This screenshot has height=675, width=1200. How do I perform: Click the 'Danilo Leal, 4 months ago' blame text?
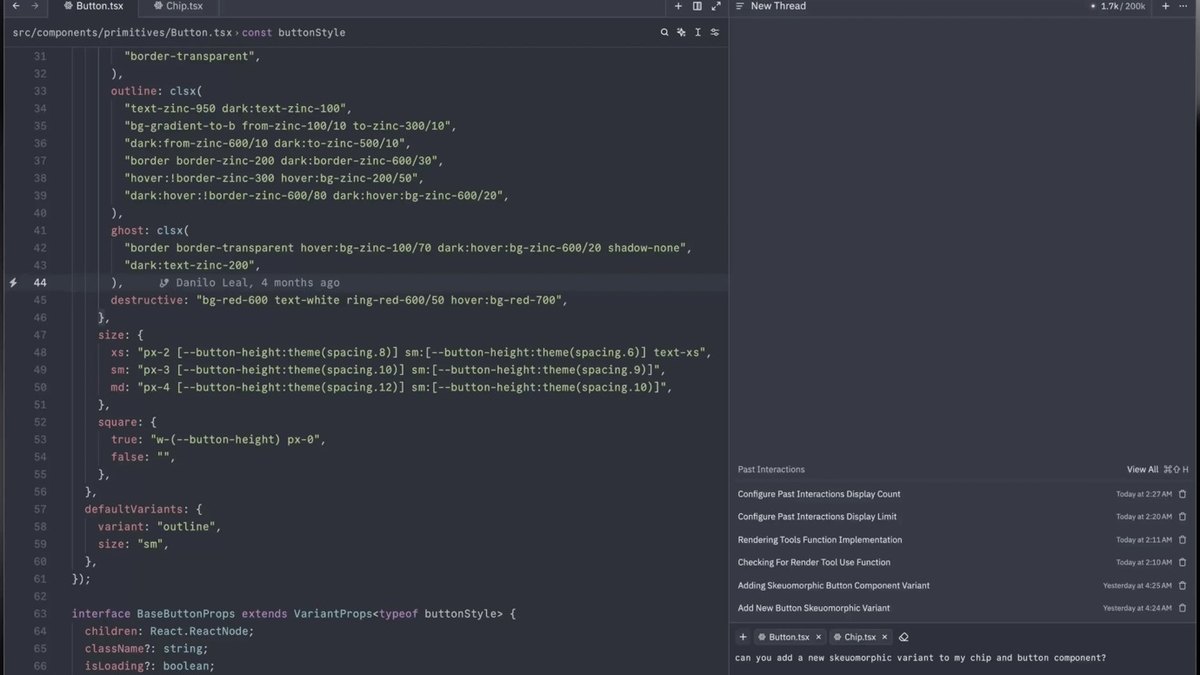(x=257, y=283)
